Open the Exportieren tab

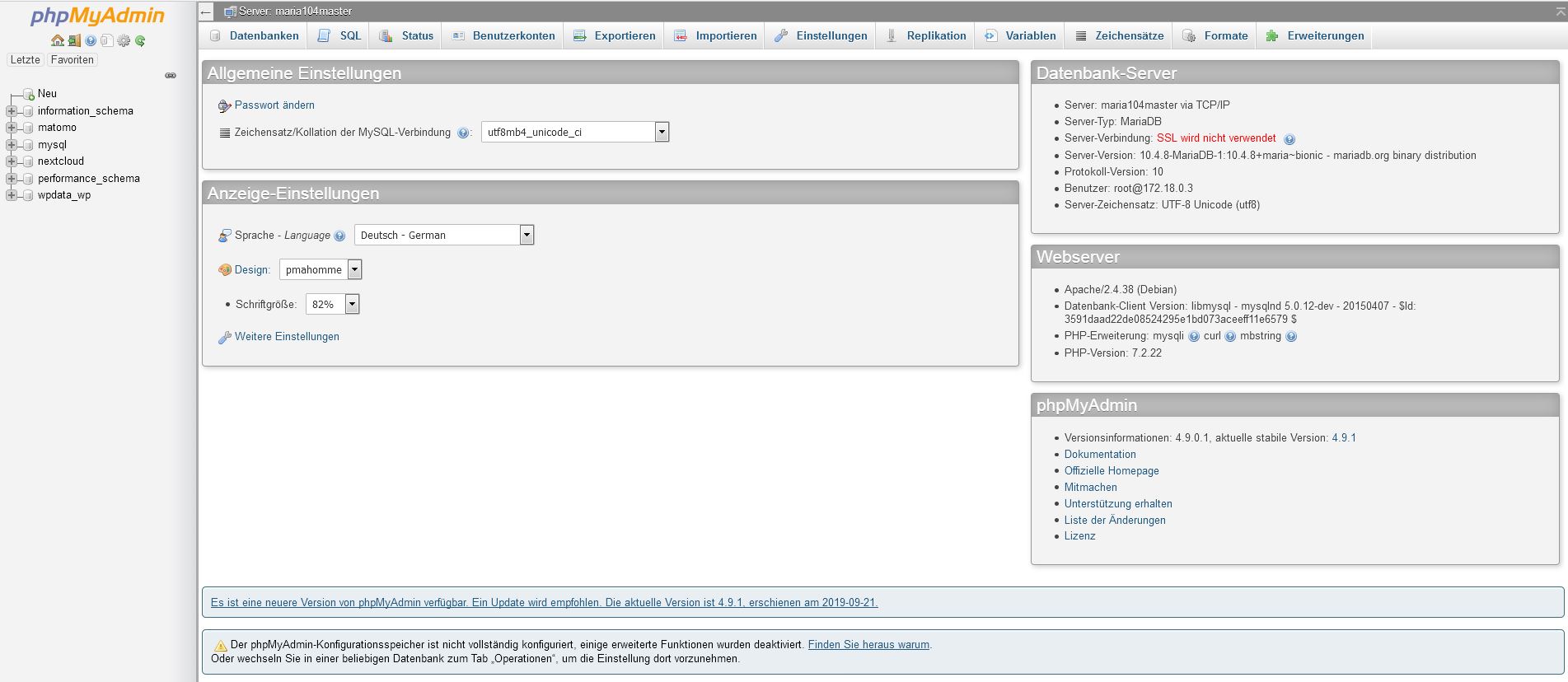coord(615,35)
